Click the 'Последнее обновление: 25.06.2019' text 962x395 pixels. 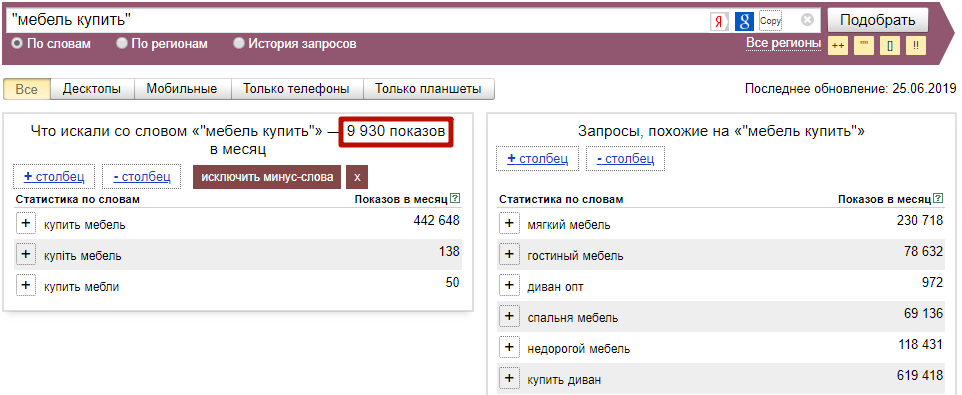coord(850,88)
